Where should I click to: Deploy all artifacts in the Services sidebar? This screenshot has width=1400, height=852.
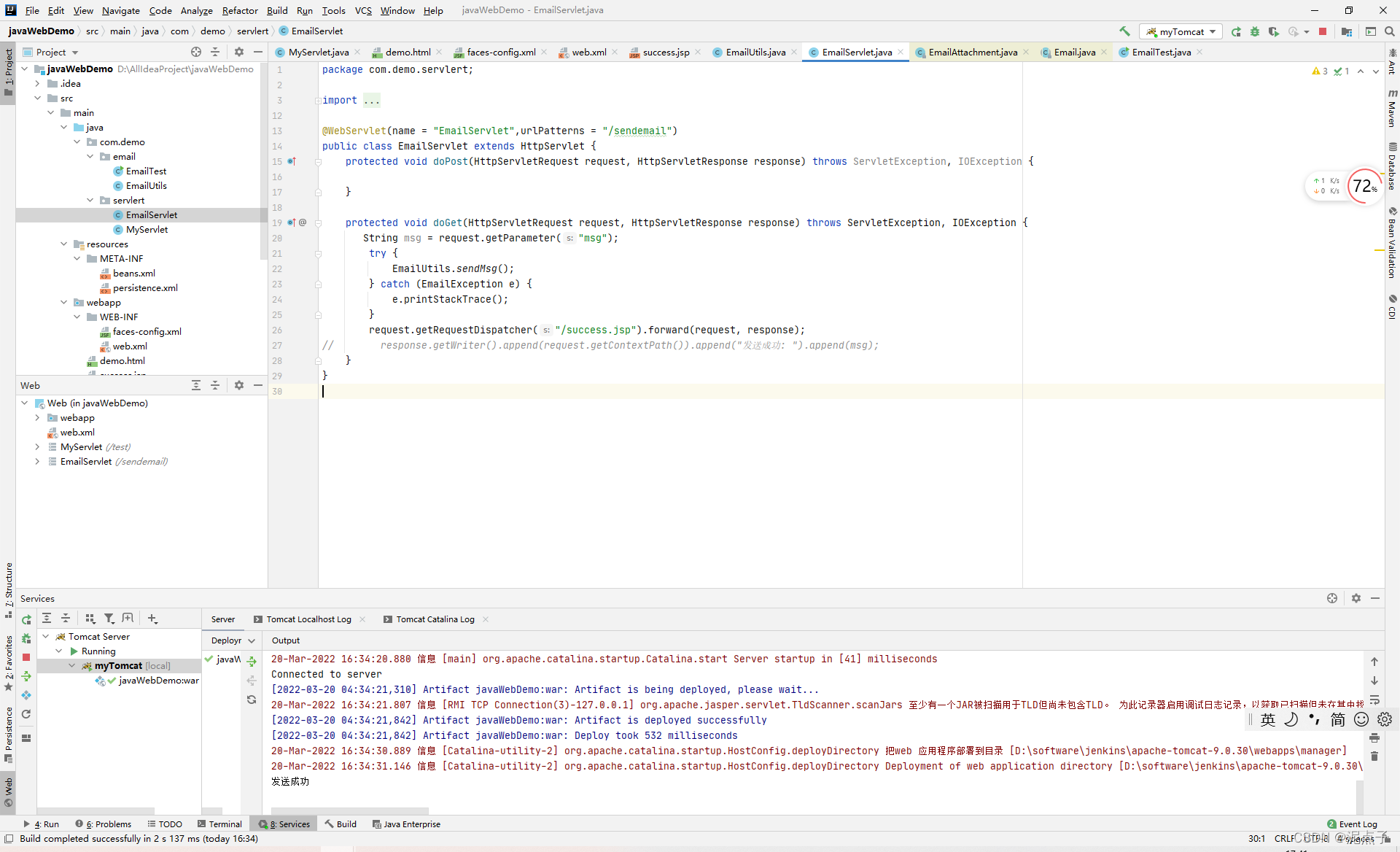tap(26, 676)
